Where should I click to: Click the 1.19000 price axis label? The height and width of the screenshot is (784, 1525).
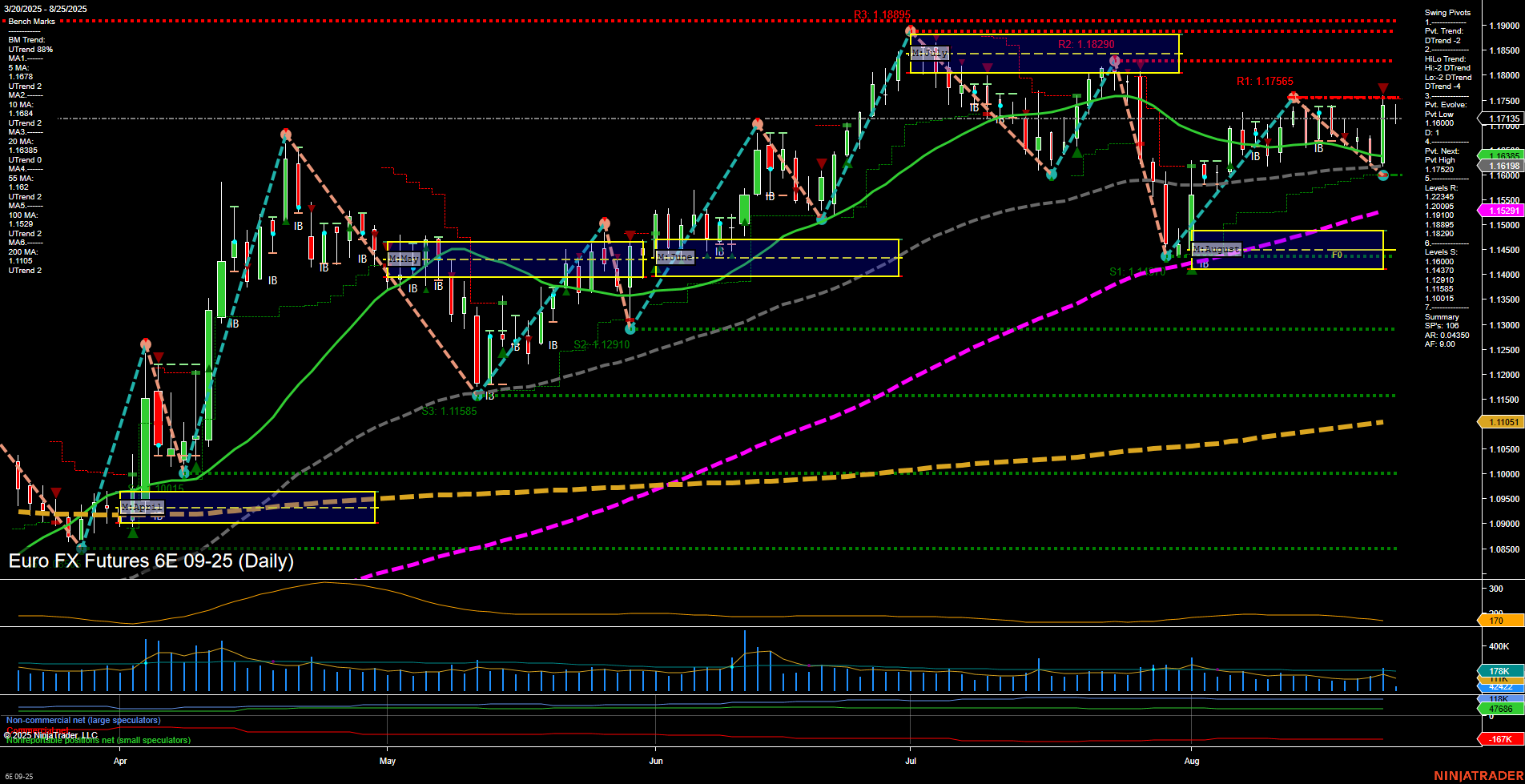click(1504, 26)
